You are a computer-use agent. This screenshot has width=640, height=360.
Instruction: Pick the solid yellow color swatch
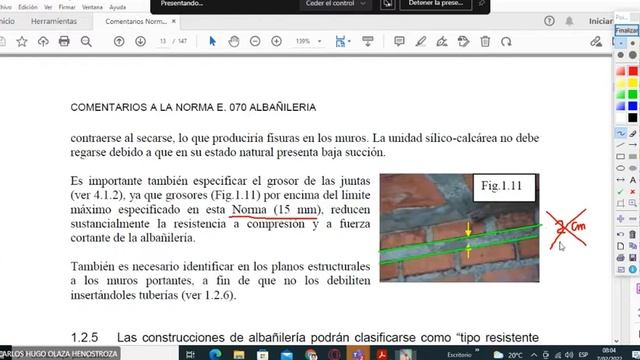(x=633, y=83)
